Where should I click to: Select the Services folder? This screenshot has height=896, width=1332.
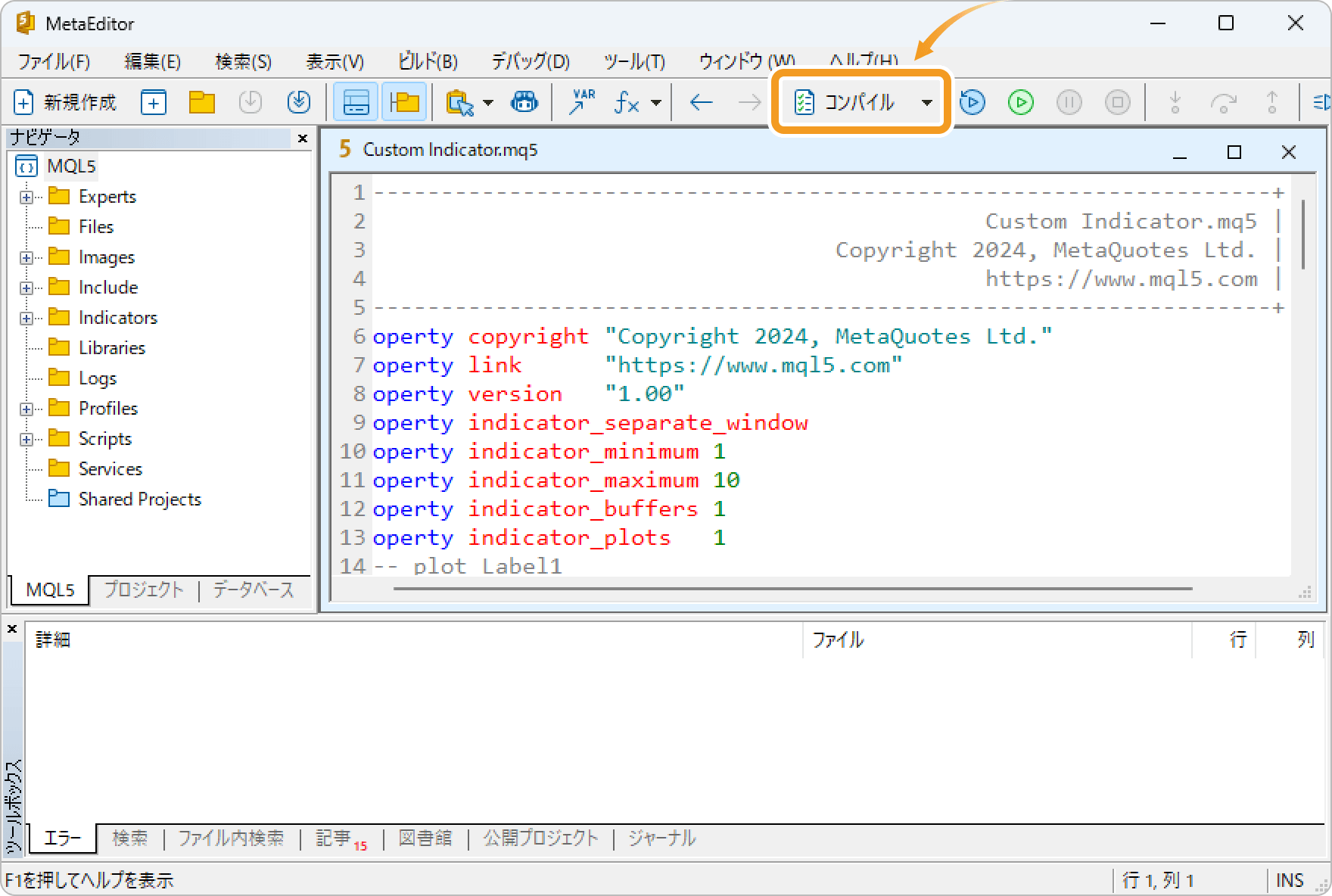[x=110, y=469]
